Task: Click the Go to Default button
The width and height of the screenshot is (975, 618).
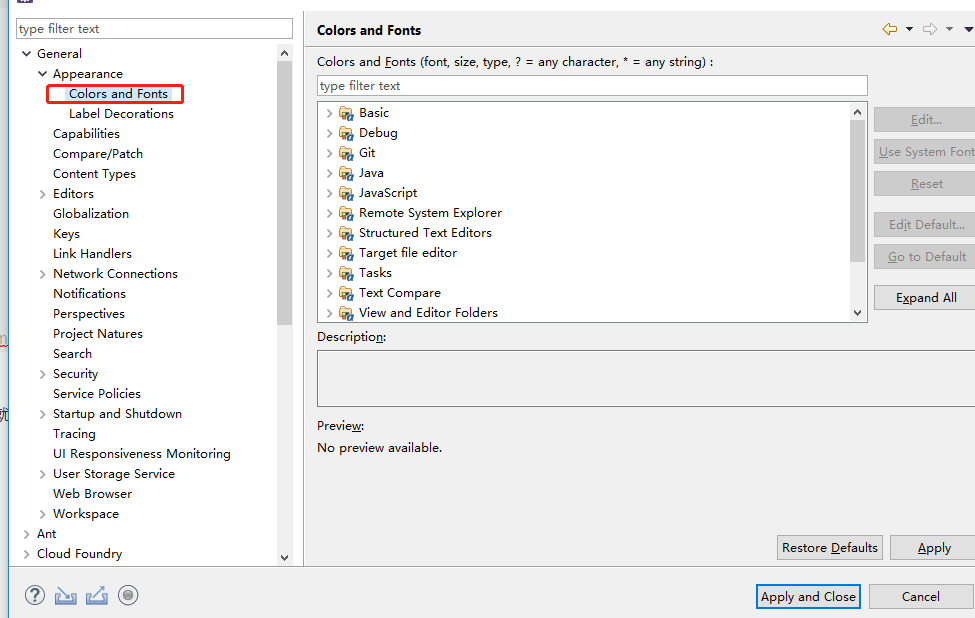Action: [926, 257]
